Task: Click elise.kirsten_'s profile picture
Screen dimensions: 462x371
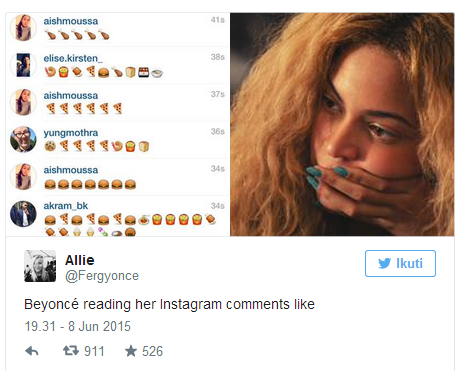Action: tap(23, 65)
